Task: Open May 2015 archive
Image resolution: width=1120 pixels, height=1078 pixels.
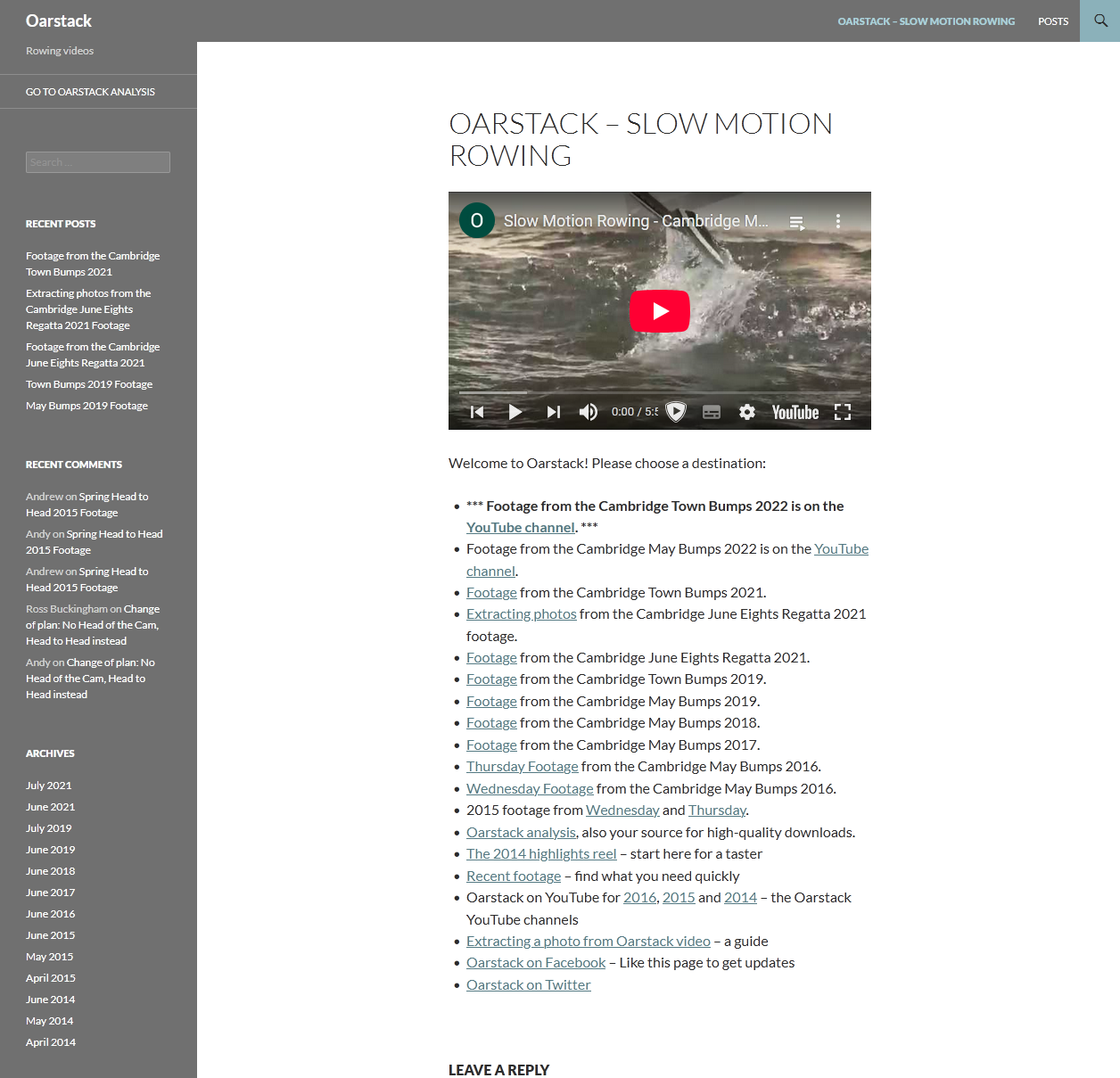Action: [49, 957]
